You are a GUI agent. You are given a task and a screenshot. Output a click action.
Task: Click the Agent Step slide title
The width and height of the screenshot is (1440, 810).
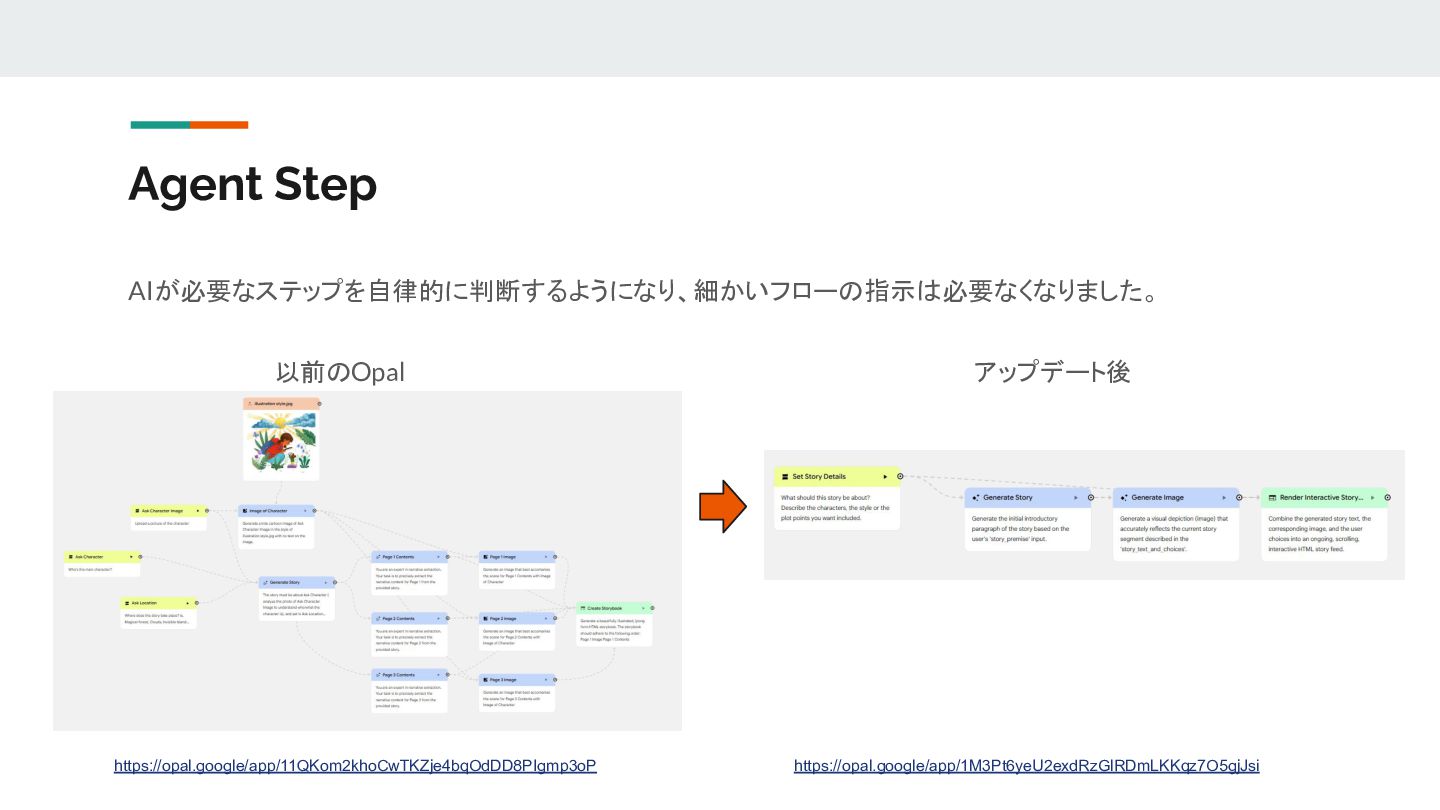point(253,184)
